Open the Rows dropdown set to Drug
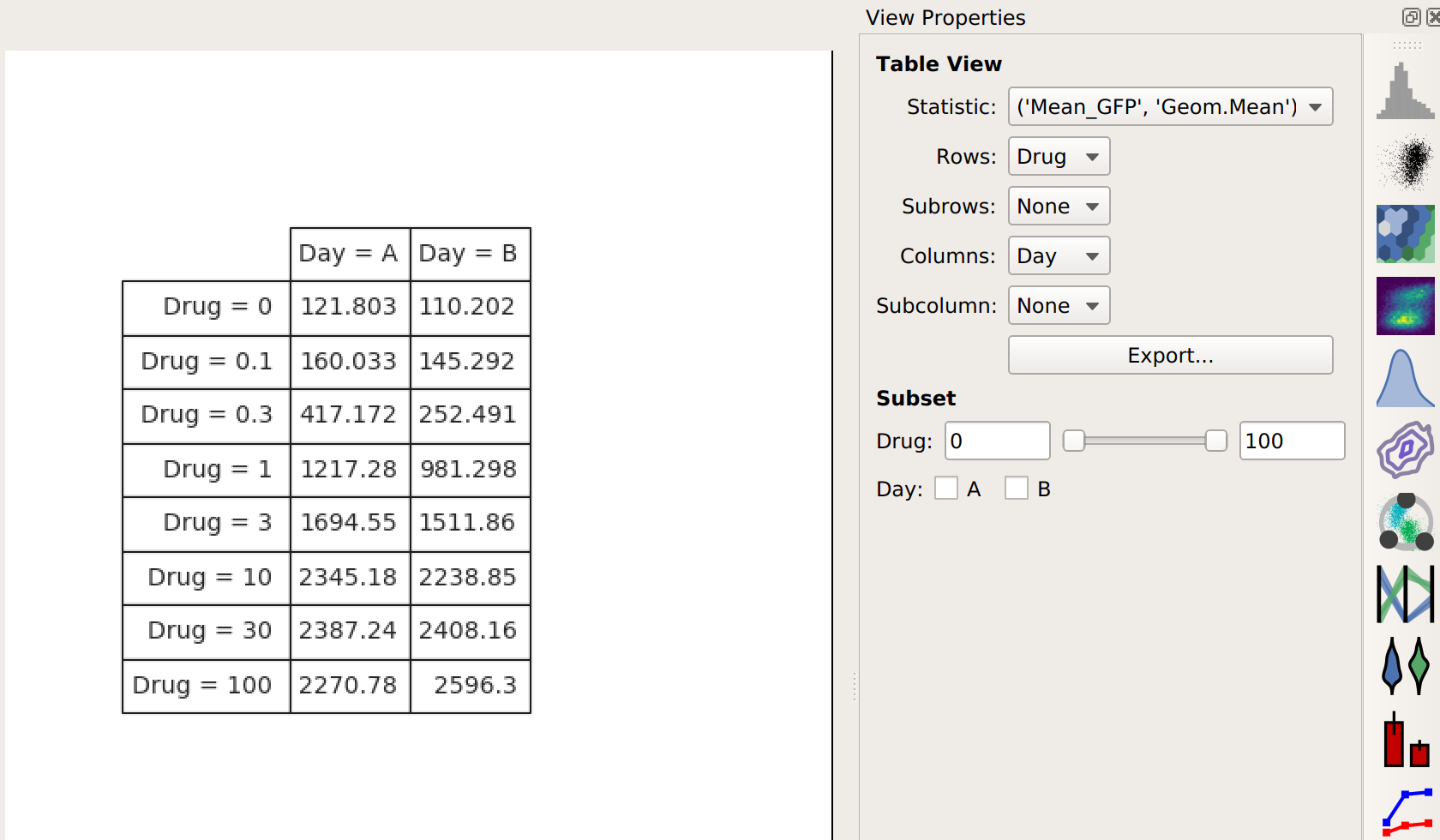The height and width of the screenshot is (840, 1440). tap(1059, 156)
